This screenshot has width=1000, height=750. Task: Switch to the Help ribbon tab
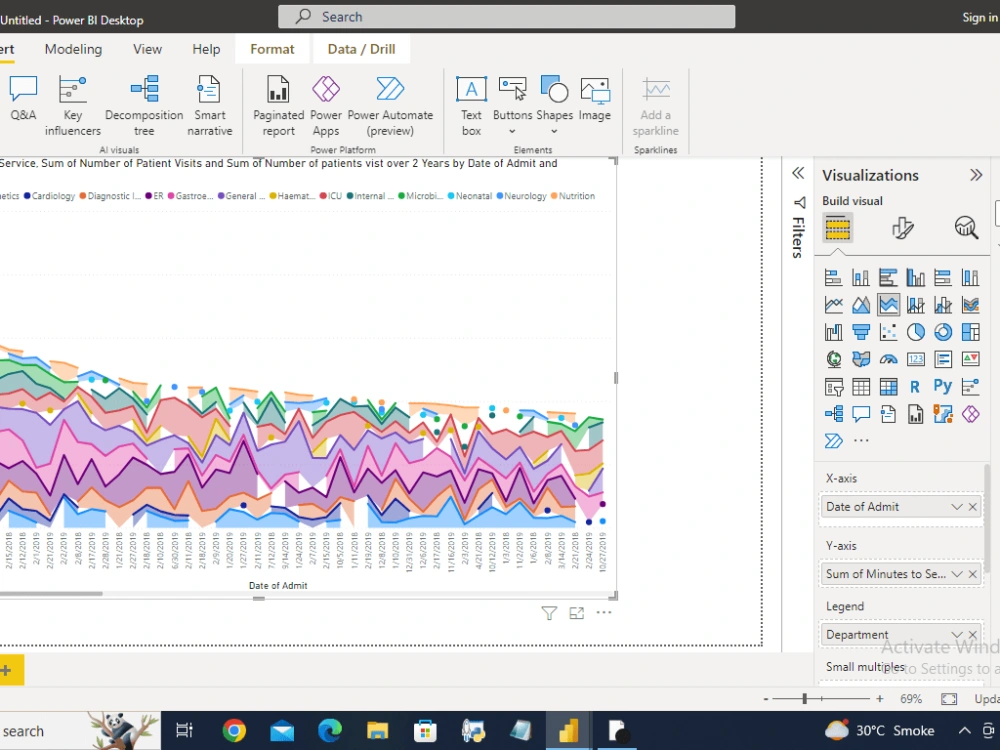click(x=206, y=49)
